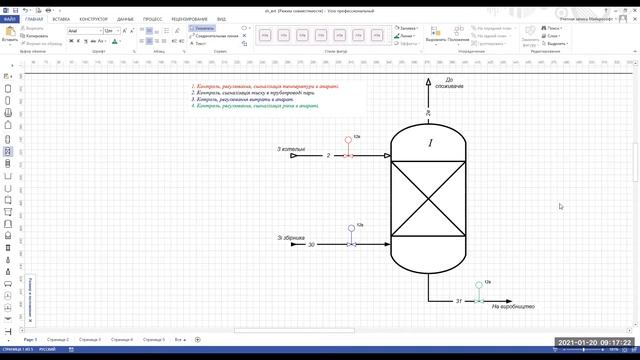Toggle italic formatting
640x360 pixels.
pyautogui.click(x=78, y=41)
